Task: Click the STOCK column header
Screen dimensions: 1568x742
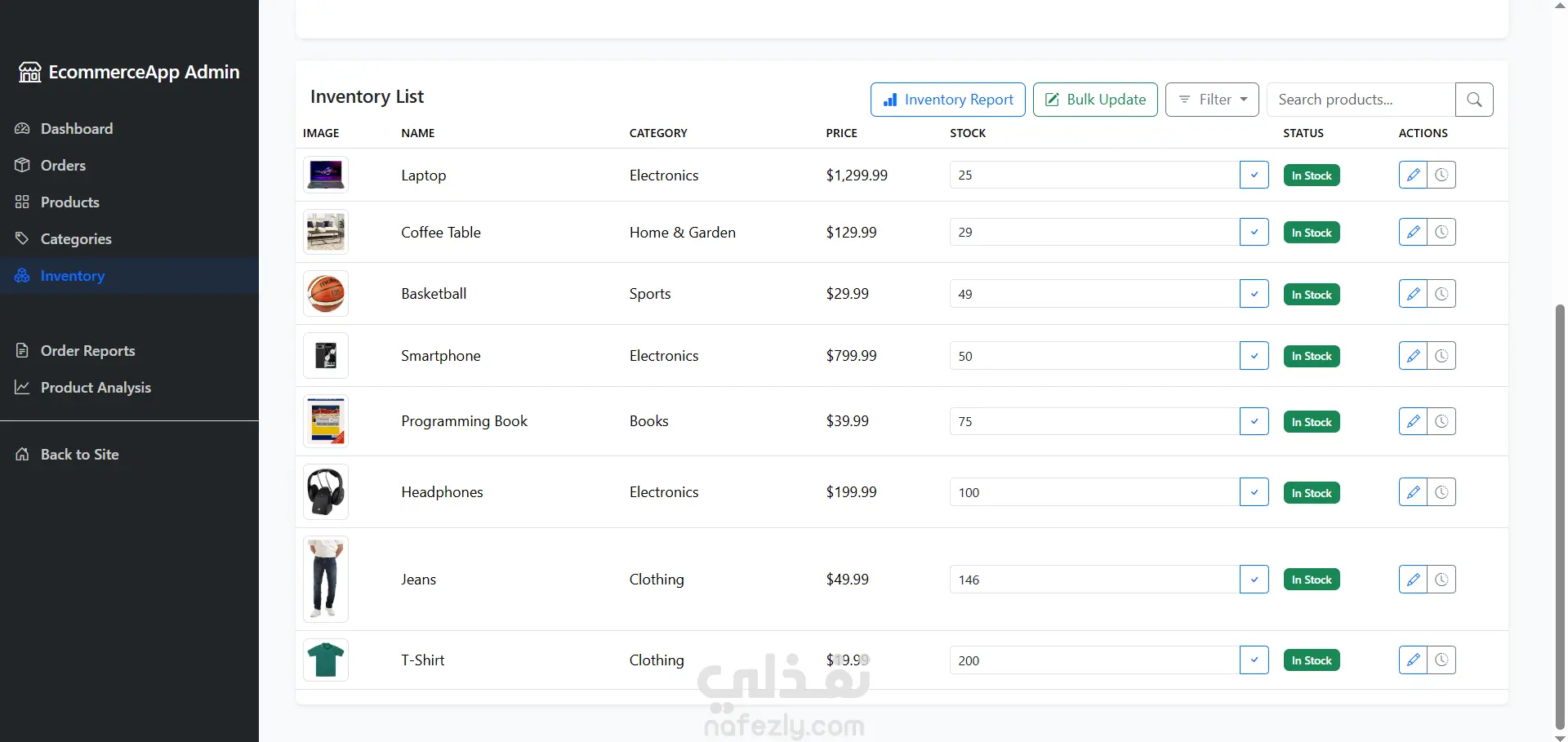Action: click(968, 133)
